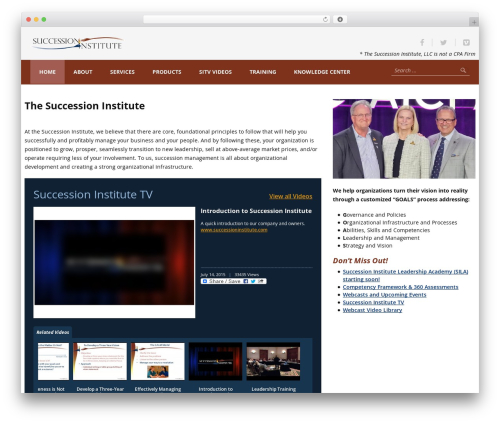
Task: Open Webcasts and Upcoming Events link
Action: coord(384,295)
